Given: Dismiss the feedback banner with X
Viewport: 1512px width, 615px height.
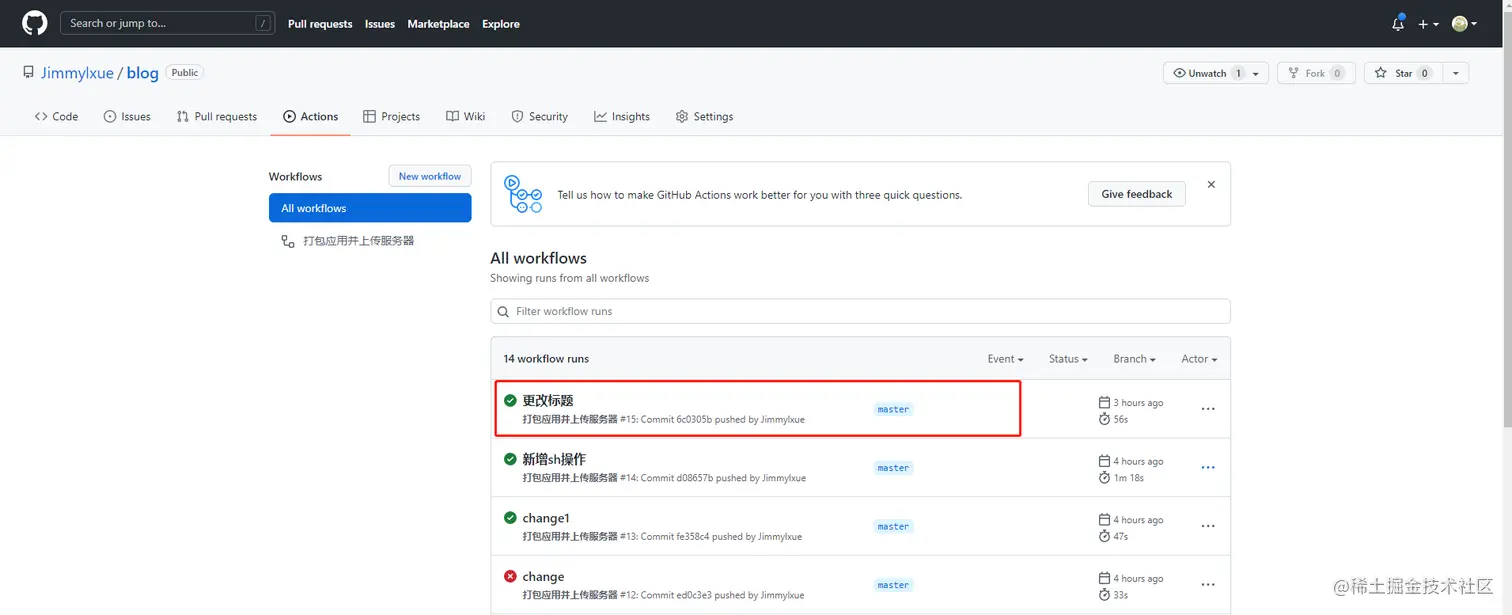Looking at the screenshot, I should coord(1211,185).
